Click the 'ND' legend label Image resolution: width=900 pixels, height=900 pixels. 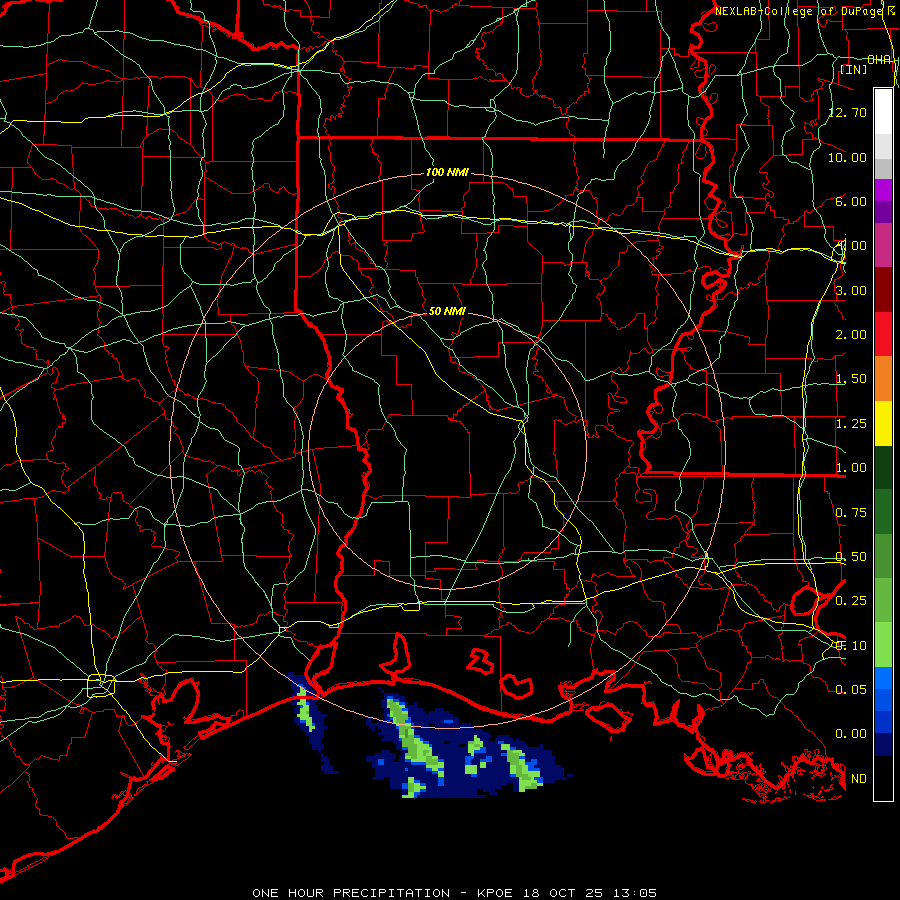(859, 779)
